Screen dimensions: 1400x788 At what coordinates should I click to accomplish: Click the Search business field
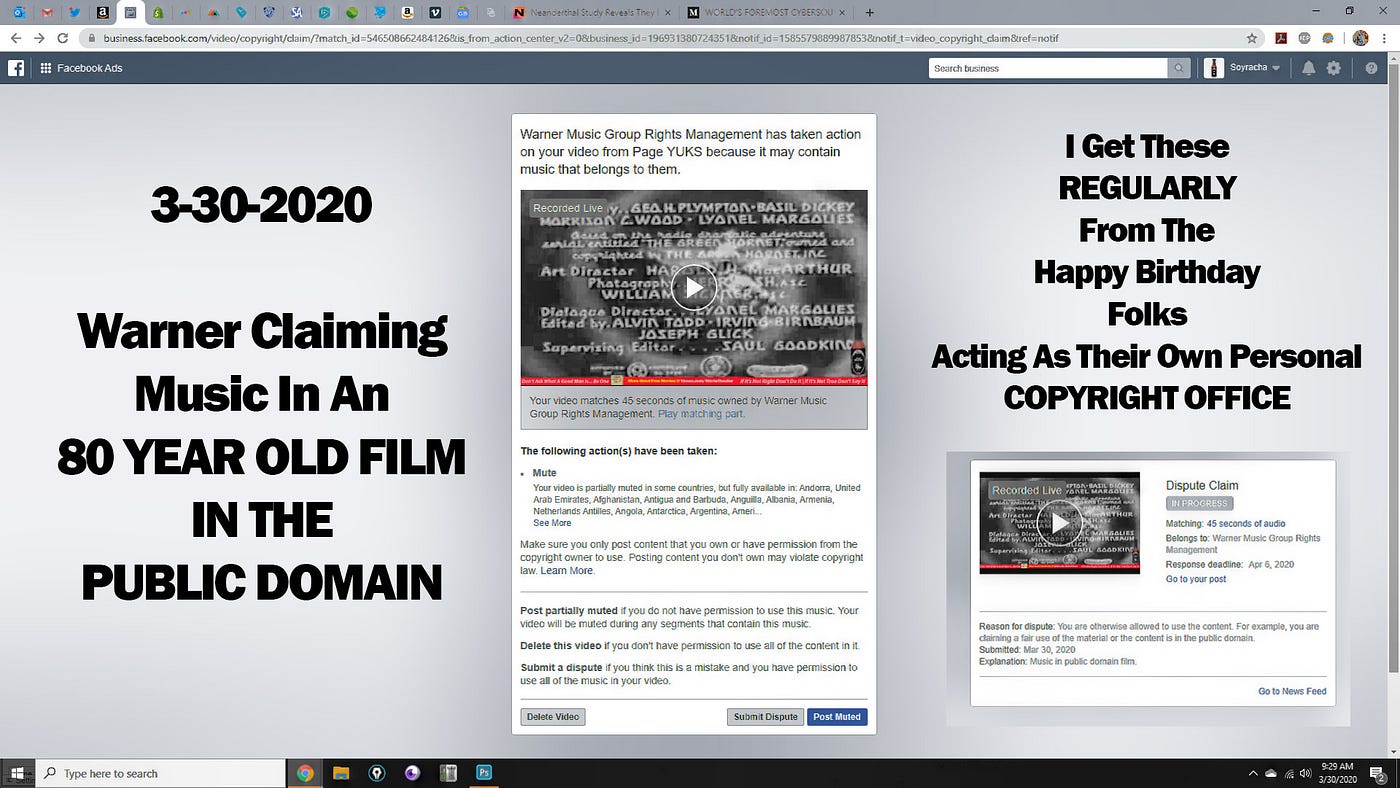pos(1048,68)
